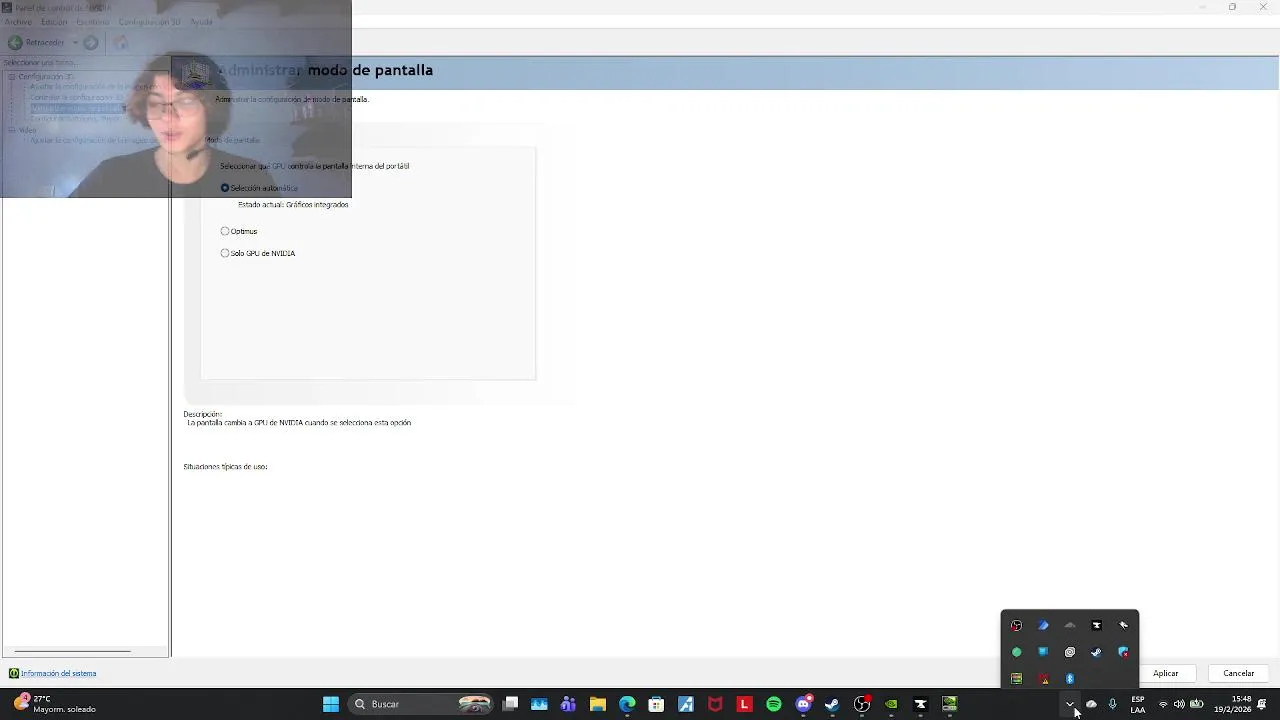Open the CurseForge anvil taskbar icon
Screen dimensions: 1280x720
(920, 704)
